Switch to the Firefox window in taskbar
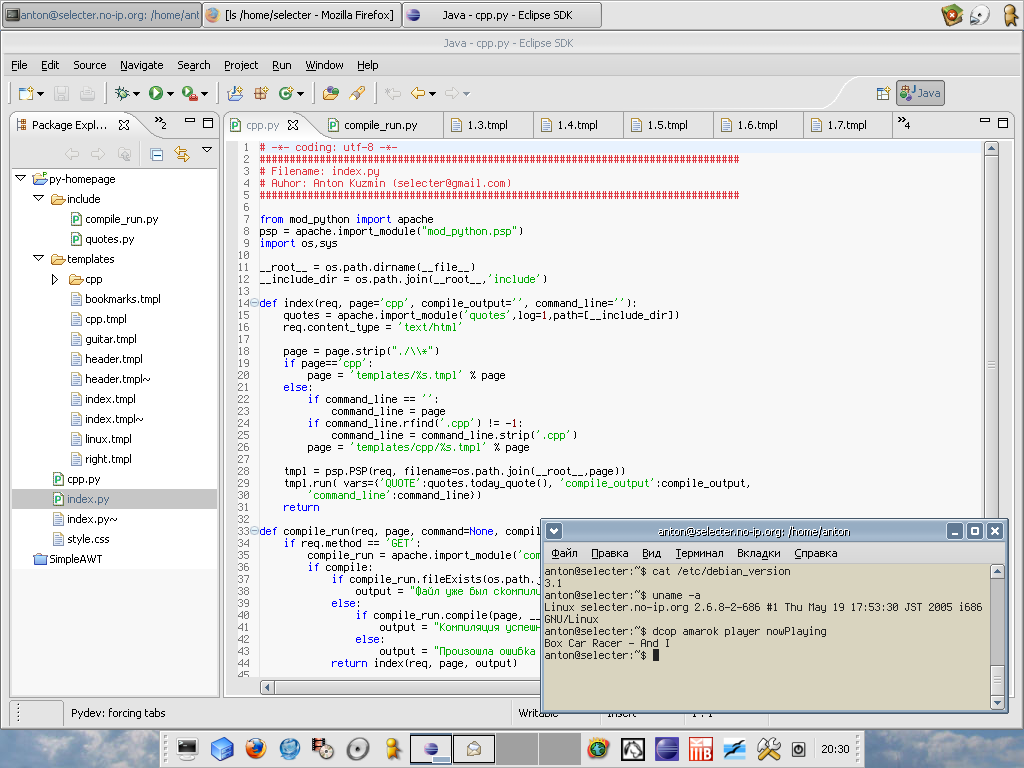This screenshot has height=768, width=1024. (301, 14)
